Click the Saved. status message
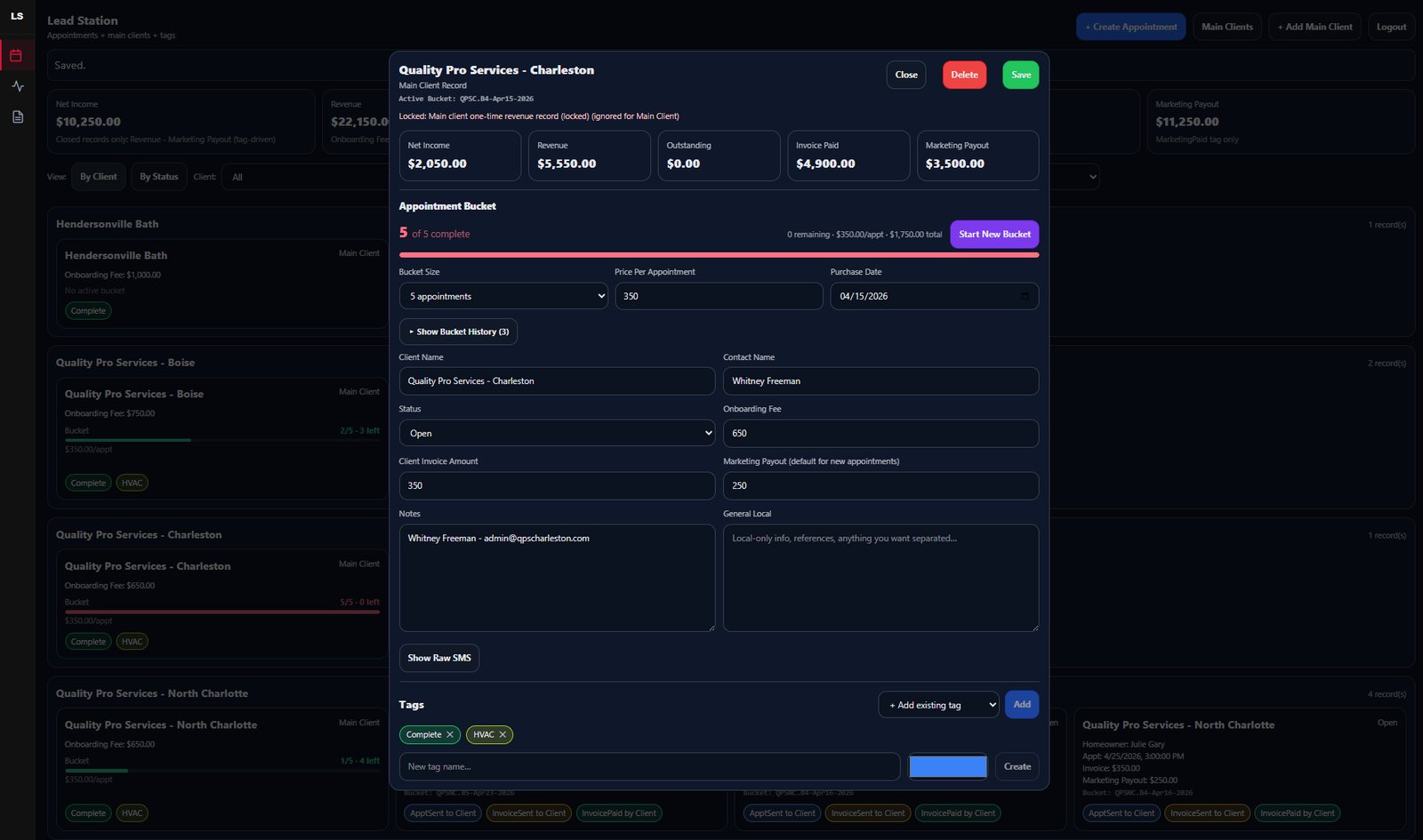 coord(70,65)
